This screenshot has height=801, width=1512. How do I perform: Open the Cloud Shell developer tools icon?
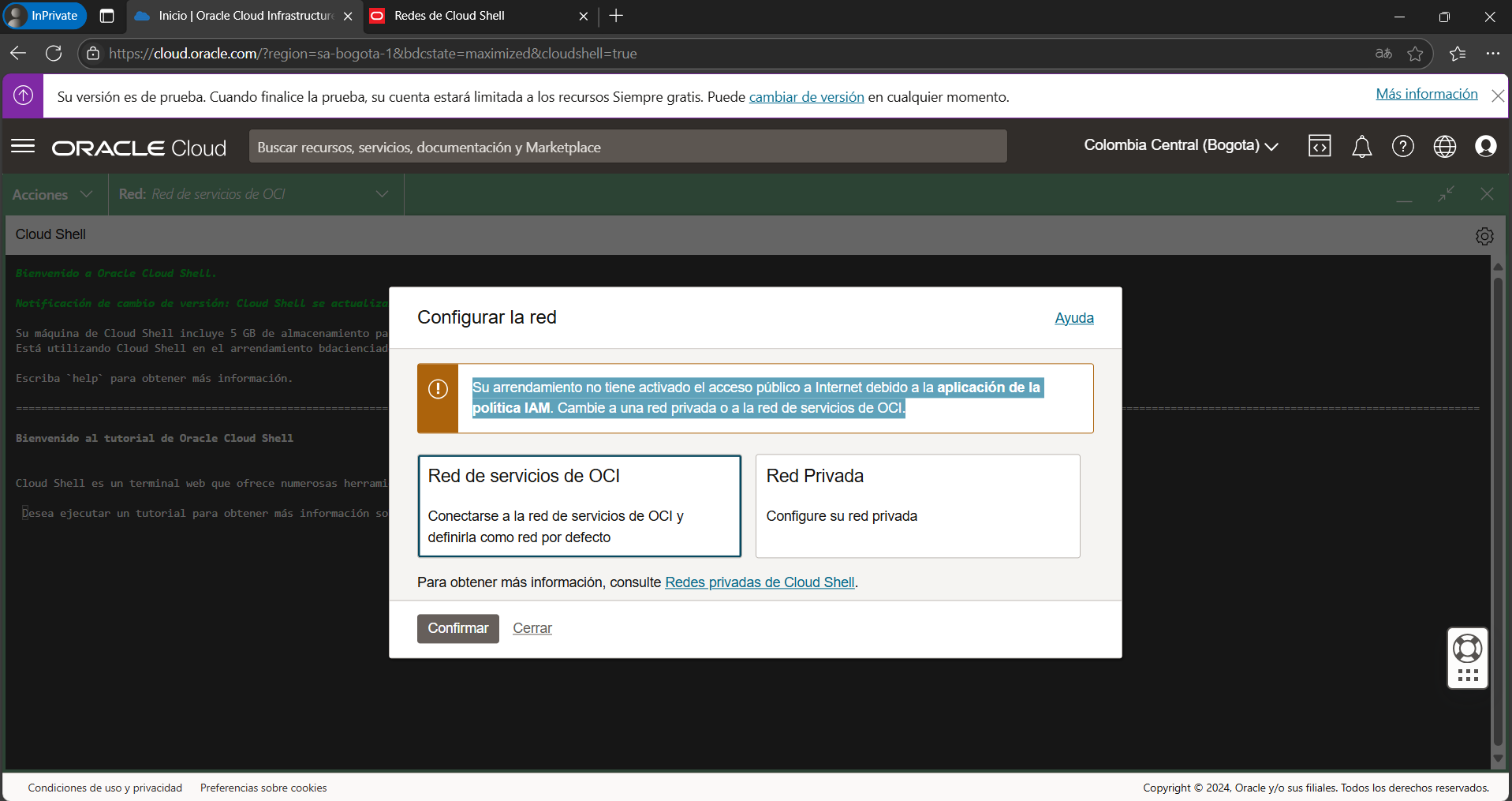pos(1320,146)
